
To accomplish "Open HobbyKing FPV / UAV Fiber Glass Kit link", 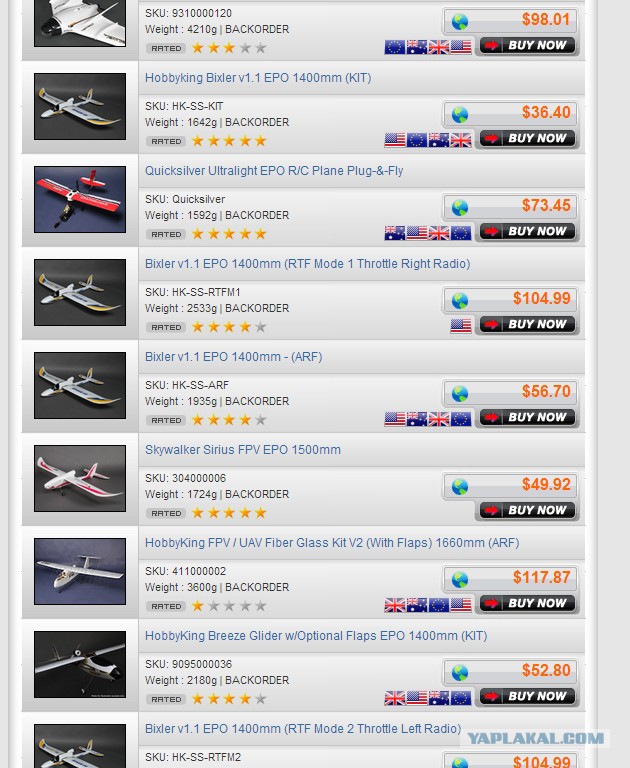I will (x=332, y=543).
